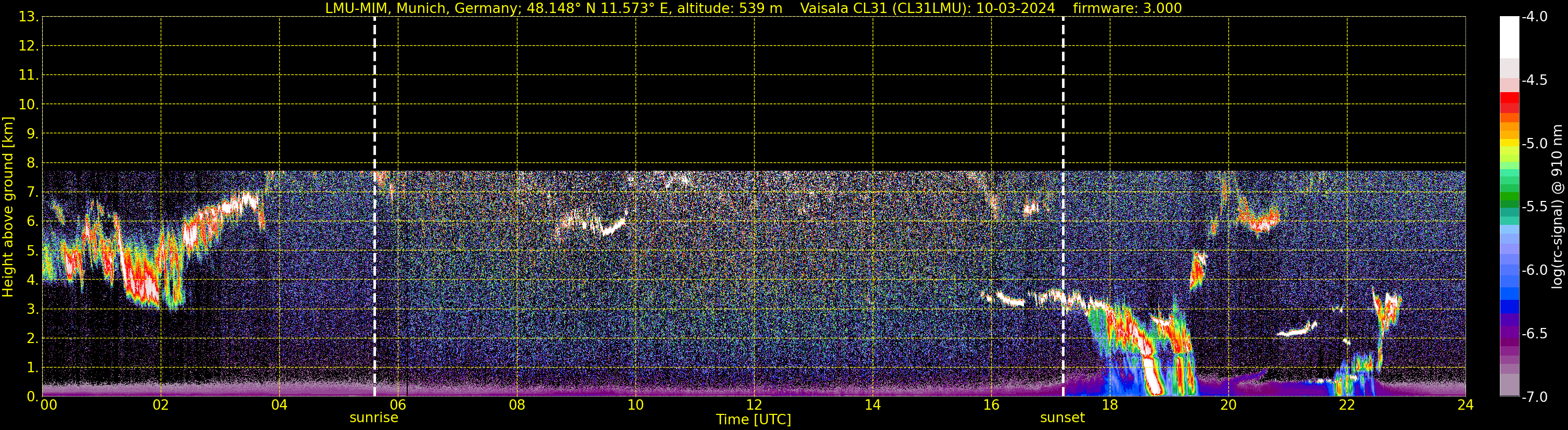Click the 'sunset' label below the time axis
Image resolution: width=1568 pixels, height=430 pixels.
point(1062,418)
